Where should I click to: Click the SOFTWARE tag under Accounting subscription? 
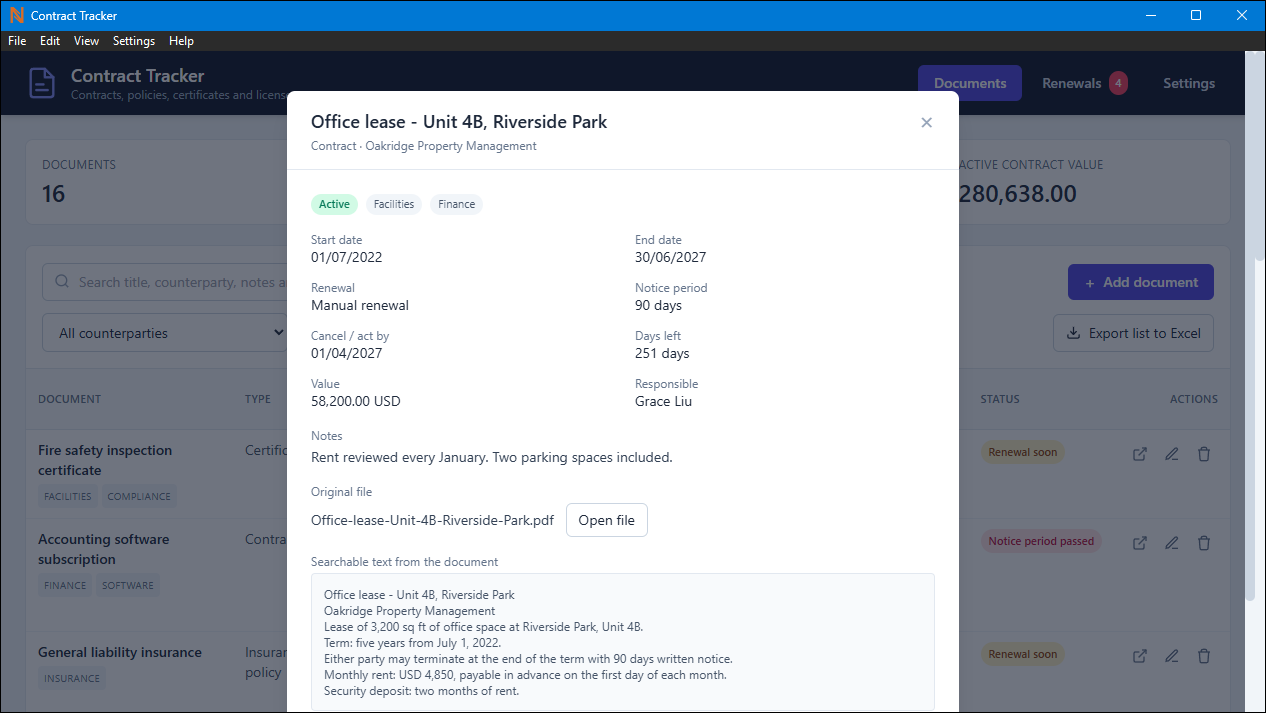pos(128,585)
